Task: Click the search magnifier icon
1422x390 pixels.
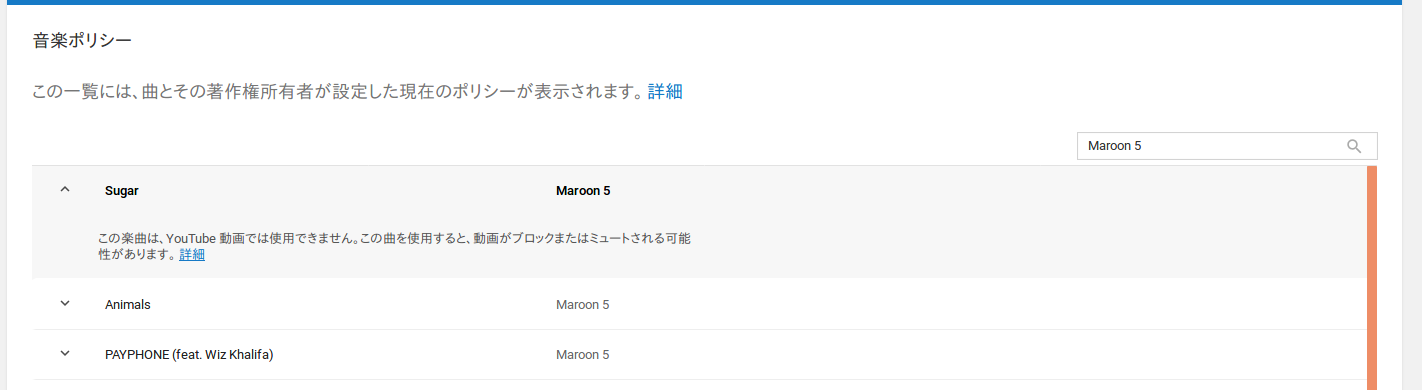Action: [1354, 146]
